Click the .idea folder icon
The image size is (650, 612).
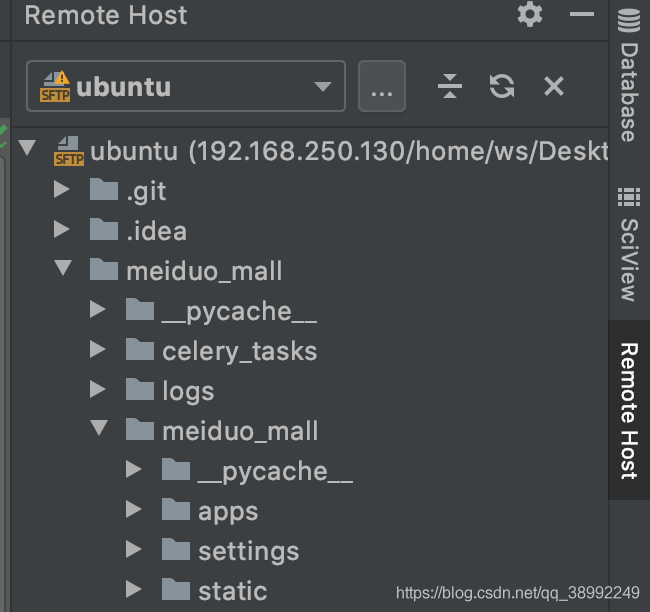coord(104,229)
